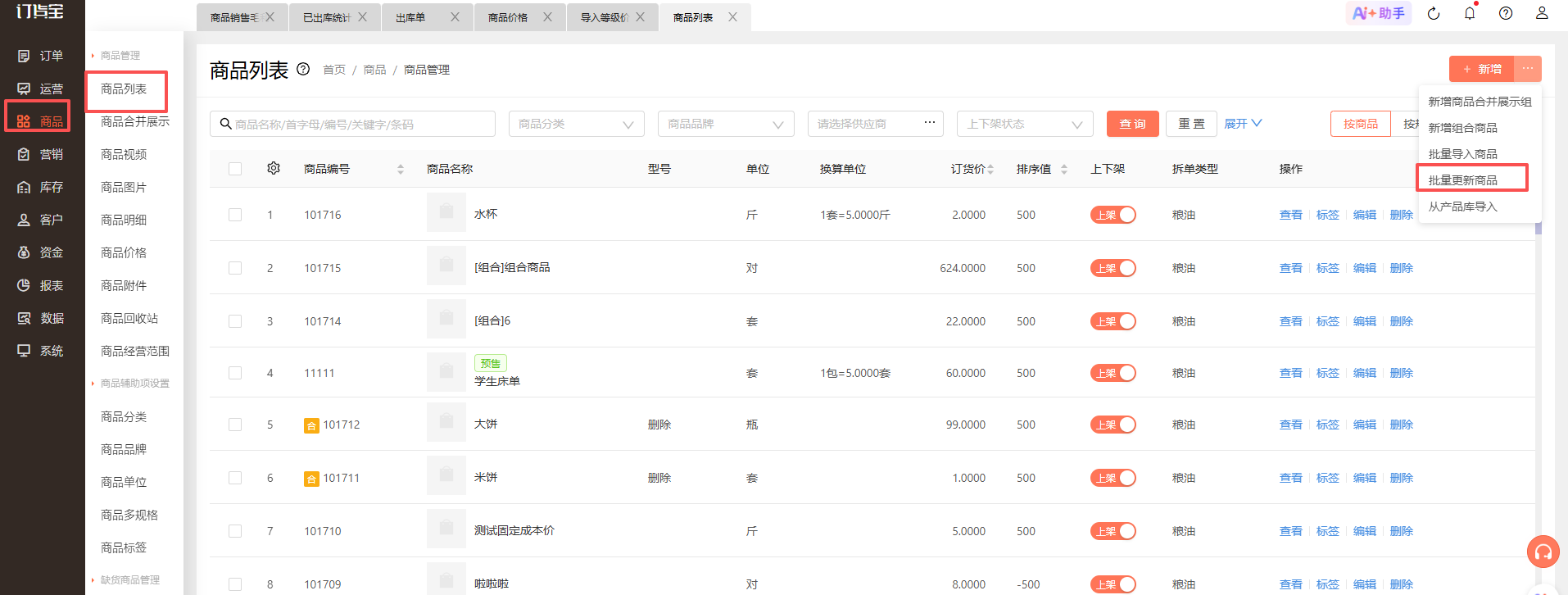This screenshot has height=595, width=1568.
Task: Tick the checkbox for row 101714
Action: pos(235,321)
